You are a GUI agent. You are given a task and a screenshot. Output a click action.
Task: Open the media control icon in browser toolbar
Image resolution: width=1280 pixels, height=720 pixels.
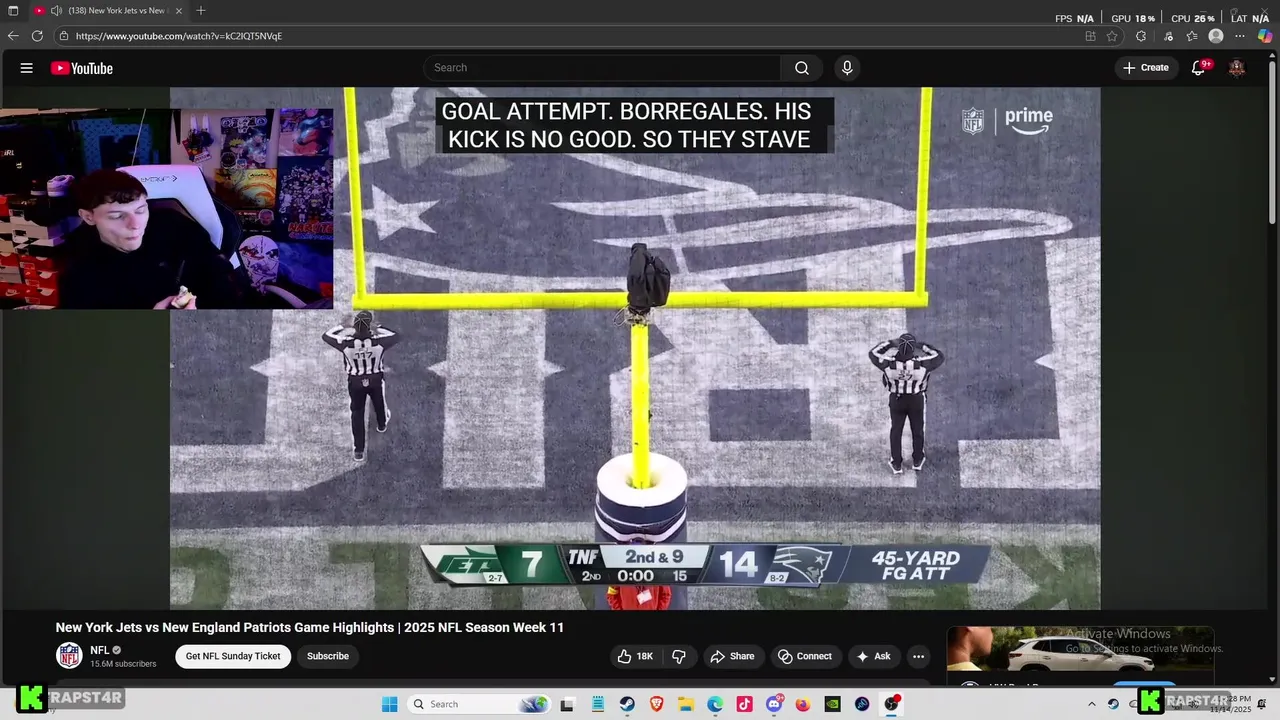tap(1167, 36)
